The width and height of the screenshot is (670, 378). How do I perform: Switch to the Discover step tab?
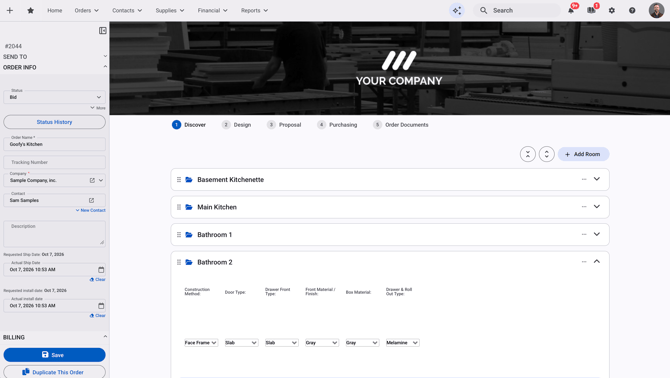click(x=189, y=125)
